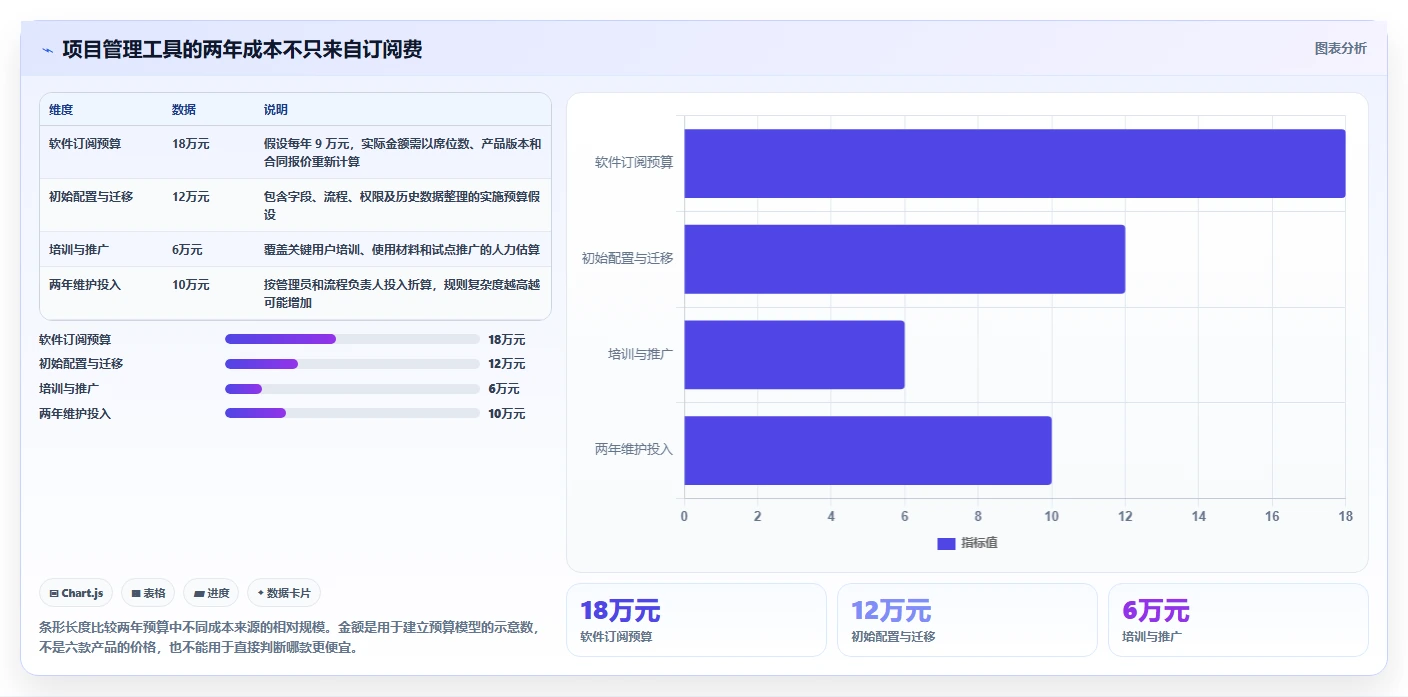Click the 说明 table column header
This screenshot has width=1408, height=697.
pyautogui.click(x=276, y=110)
